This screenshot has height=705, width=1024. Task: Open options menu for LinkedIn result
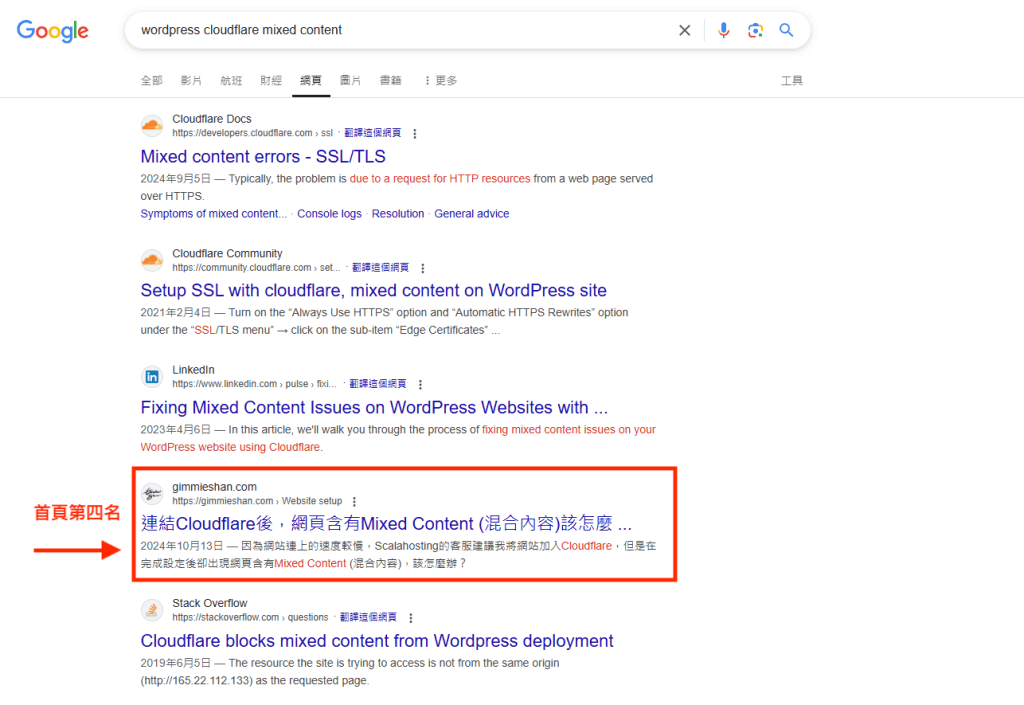(420, 384)
